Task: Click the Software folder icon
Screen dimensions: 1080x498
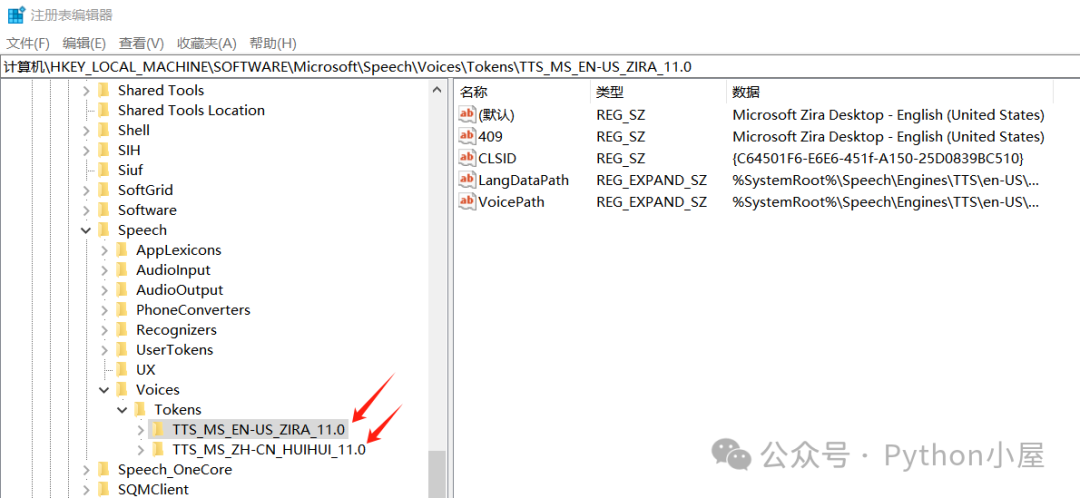Action: tap(104, 210)
